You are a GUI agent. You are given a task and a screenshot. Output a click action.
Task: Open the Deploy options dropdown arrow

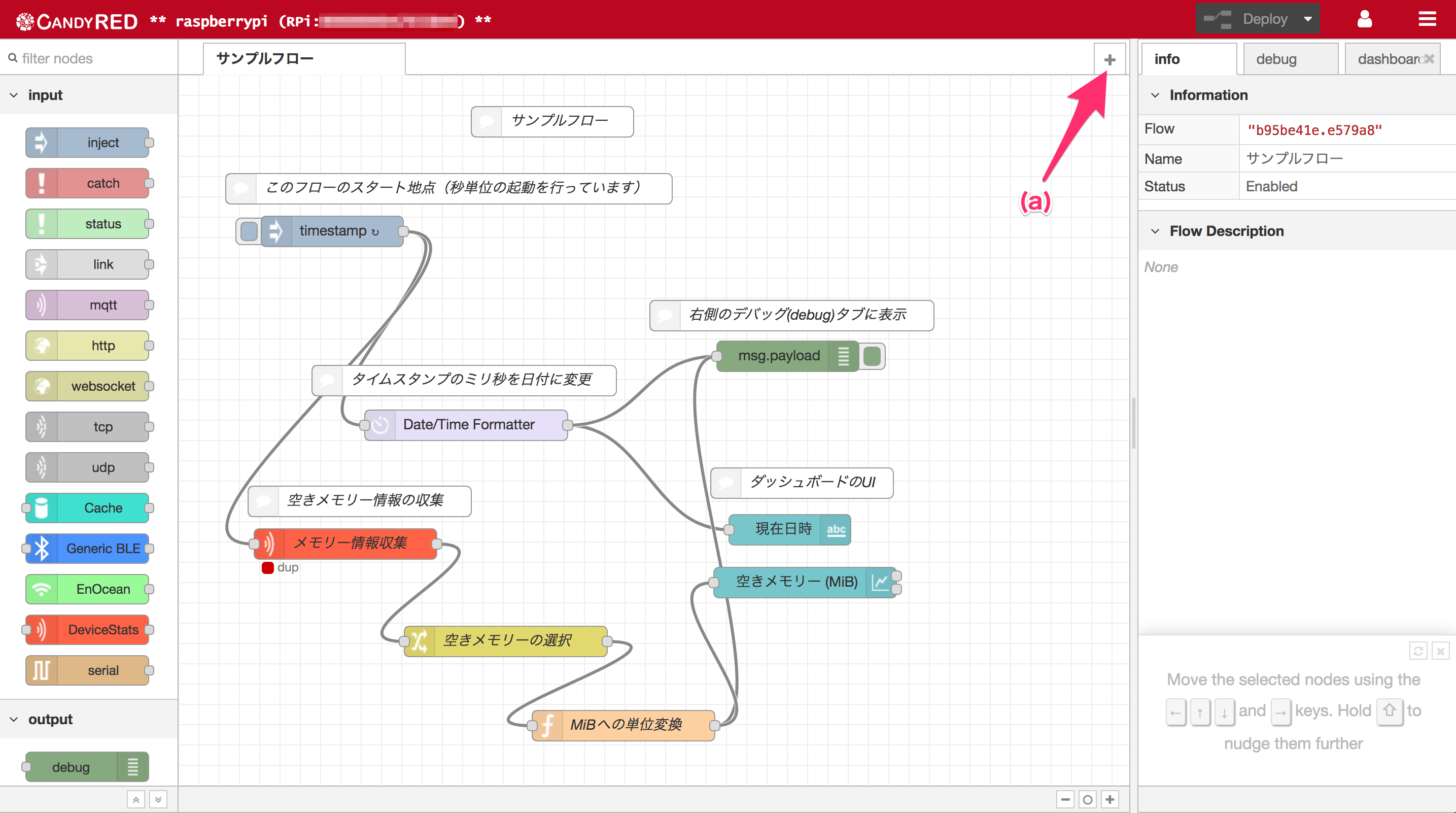tap(1308, 19)
